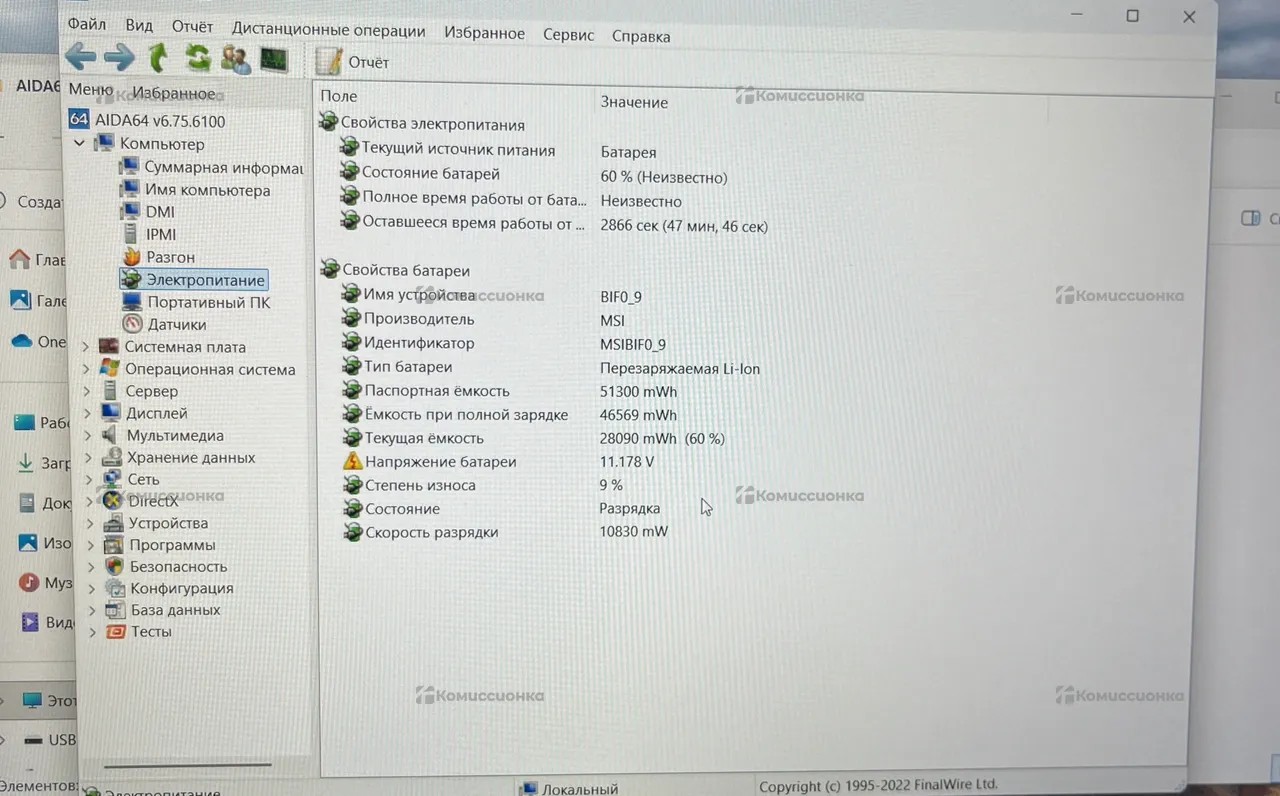
Task: Open the Дистанционные операции menu
Action: (x=328, y=30)
